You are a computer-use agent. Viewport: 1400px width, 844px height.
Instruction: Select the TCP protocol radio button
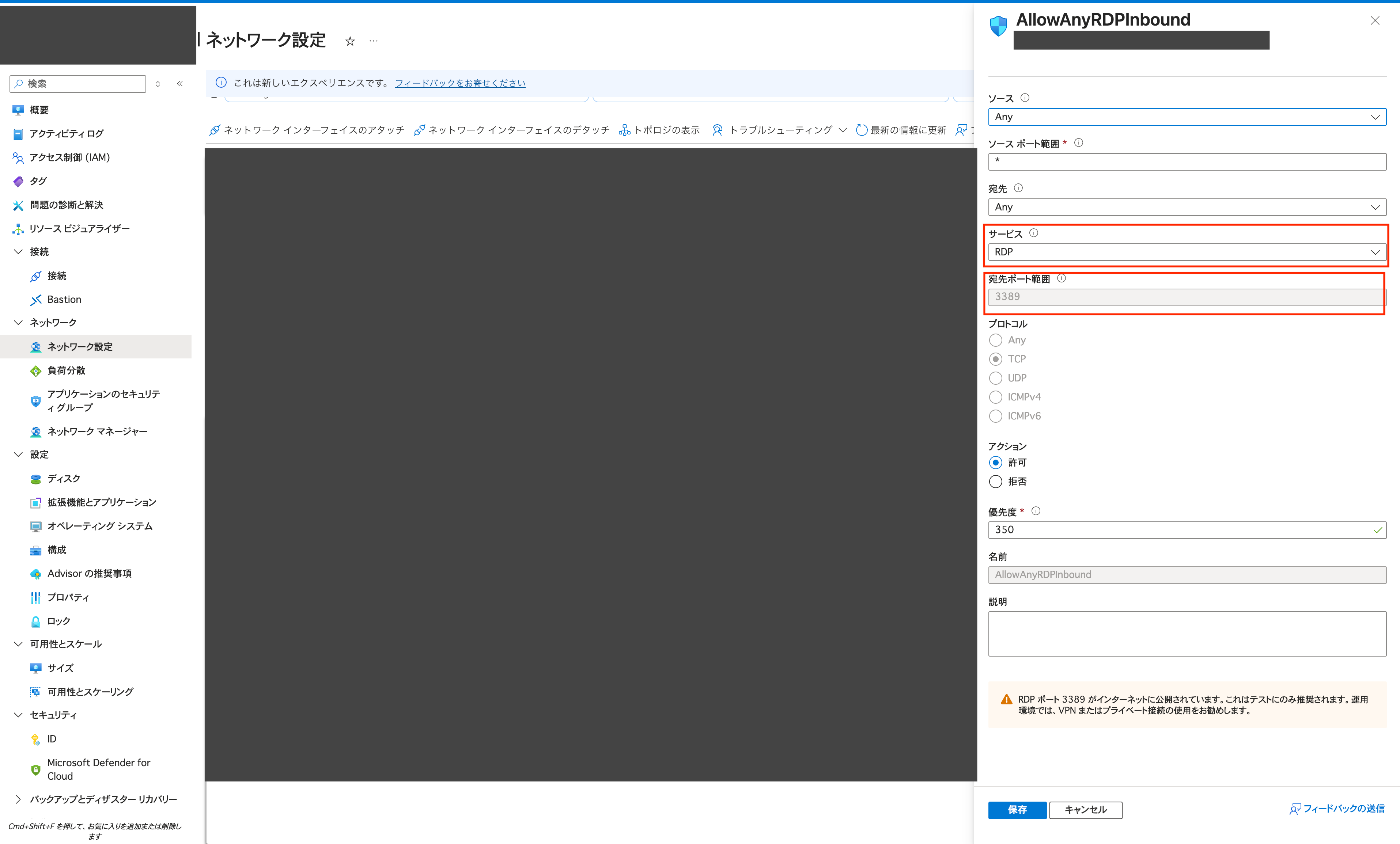tap(995, 359)
